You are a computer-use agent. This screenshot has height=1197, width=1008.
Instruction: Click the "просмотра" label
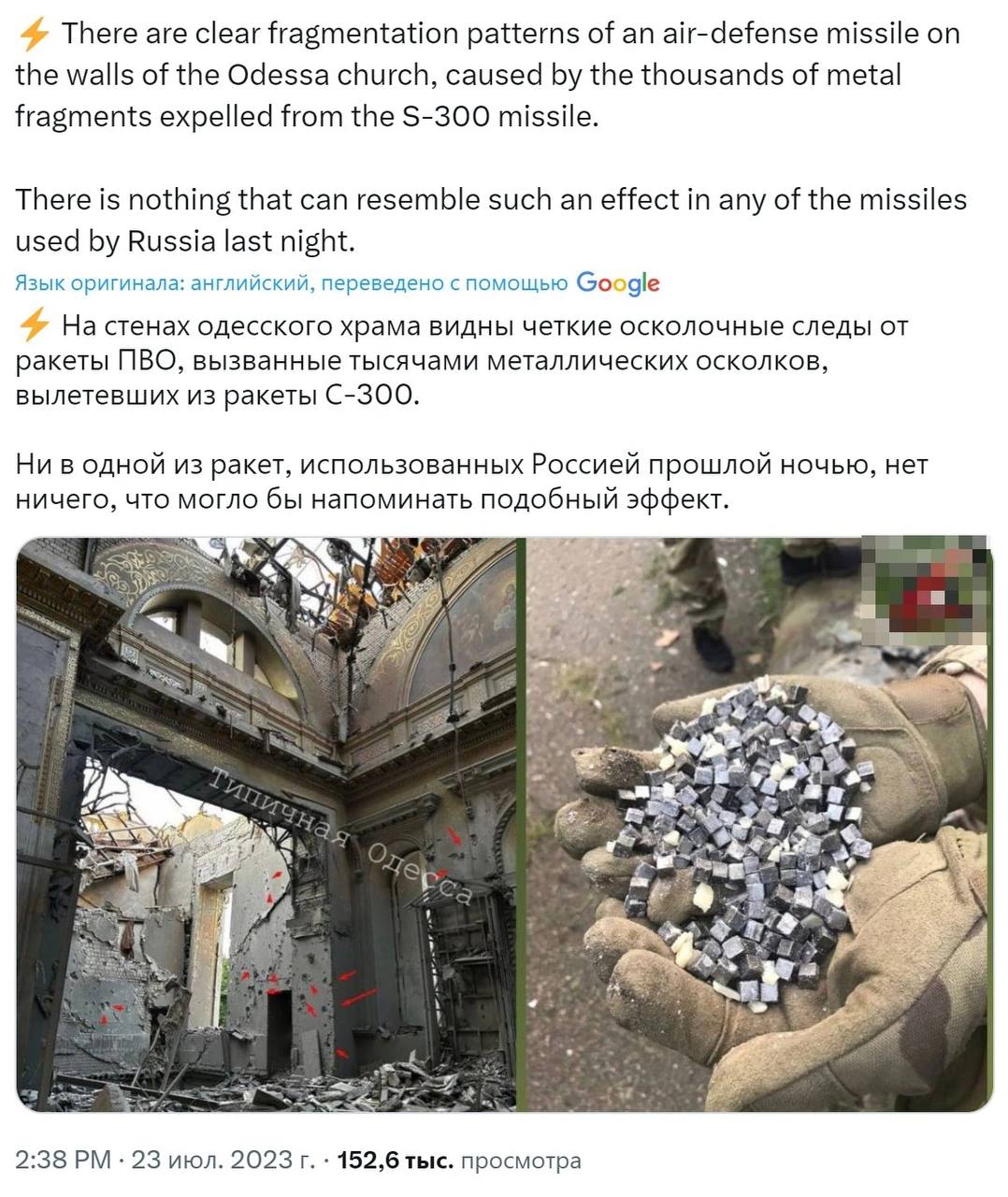point(521,1161)
